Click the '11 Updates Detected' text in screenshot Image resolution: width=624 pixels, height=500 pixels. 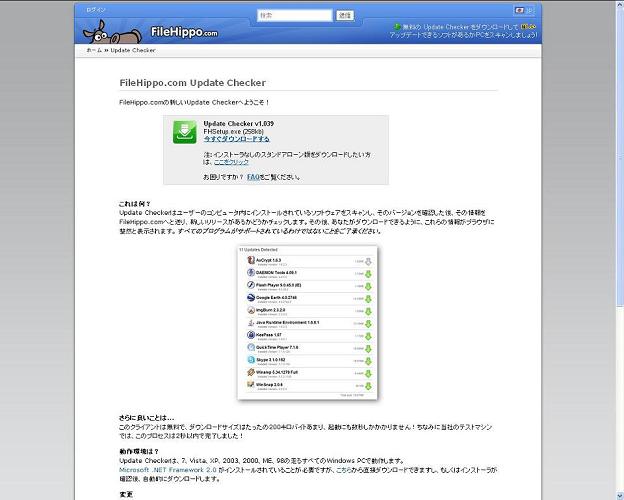tap(258, 250)
